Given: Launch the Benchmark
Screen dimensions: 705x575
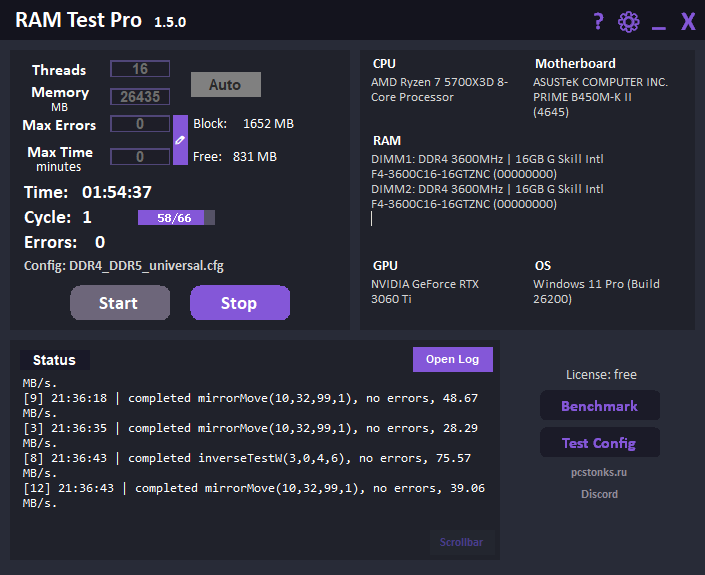Looking at the screenshot, I should point(600,406).
